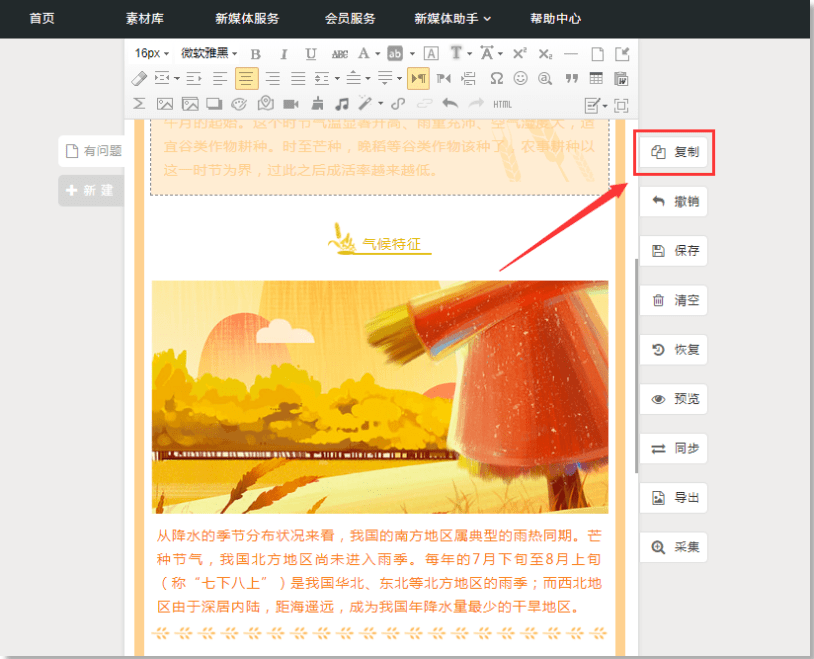This screenshot has width=814, height=659.
Task: Expand the letter spacing dropdown arrow
Action: coord(500,54)
